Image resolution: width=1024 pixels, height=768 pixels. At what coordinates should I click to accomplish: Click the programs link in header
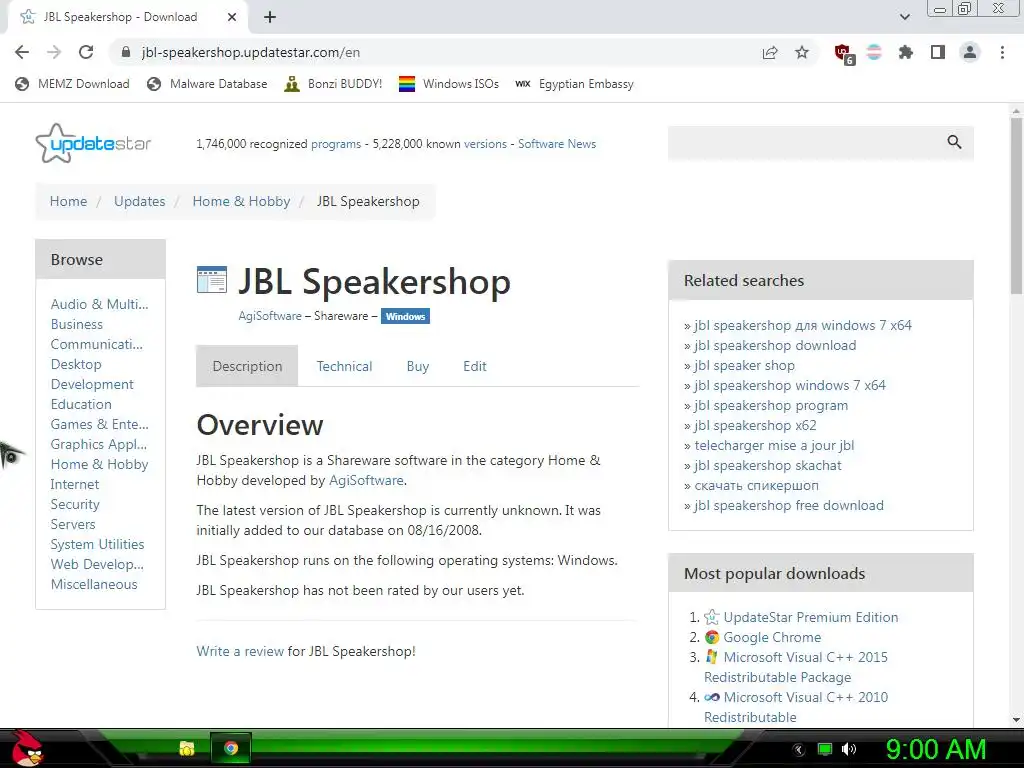[336, 144]
